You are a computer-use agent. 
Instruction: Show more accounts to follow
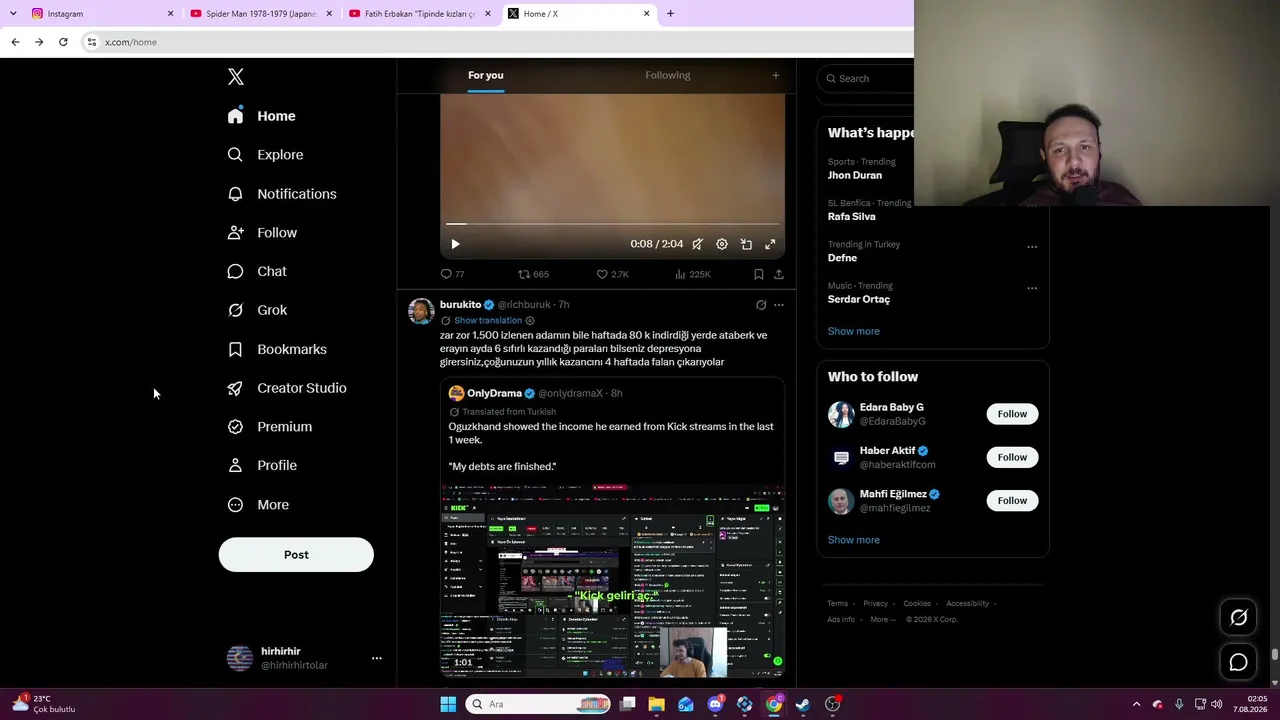[x=854, y=540]
